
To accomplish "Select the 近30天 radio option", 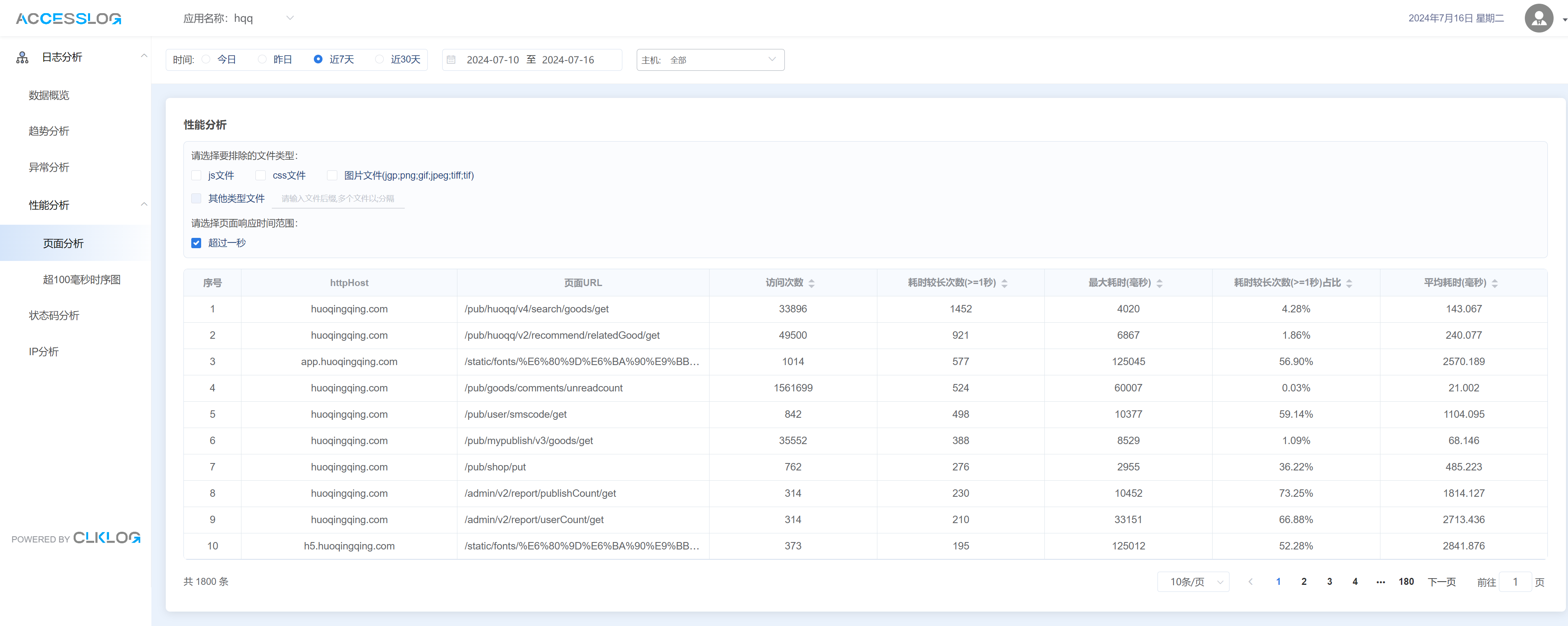I will tap(380, 60).
